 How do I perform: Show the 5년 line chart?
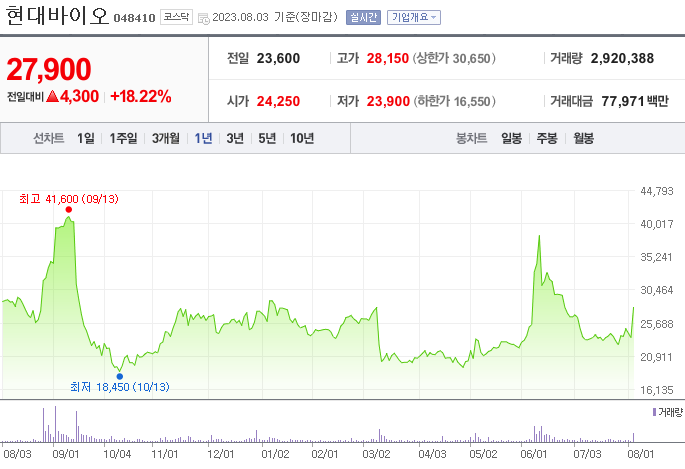click(x=267, y=138)
